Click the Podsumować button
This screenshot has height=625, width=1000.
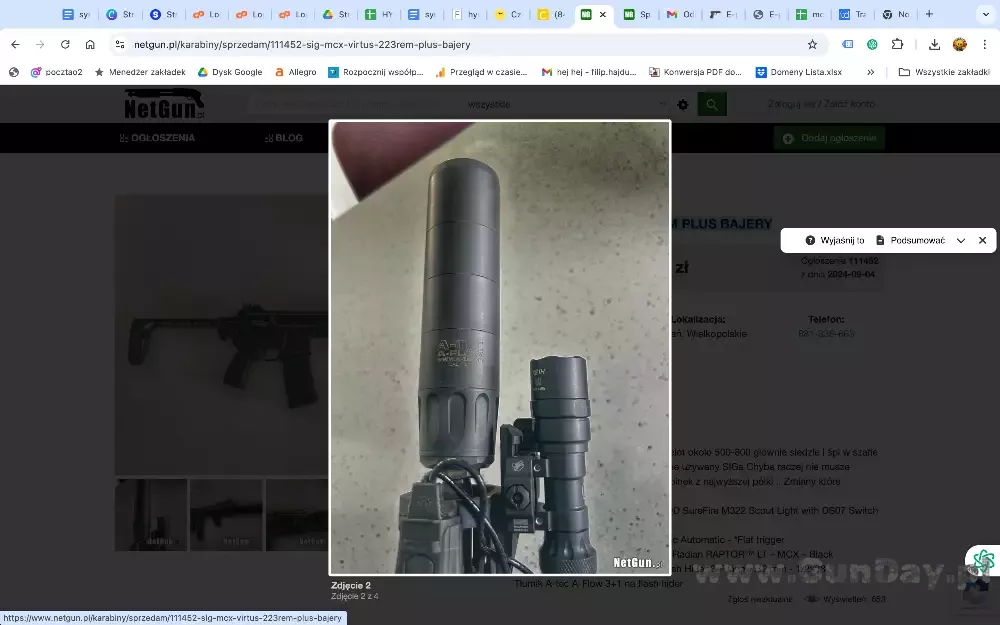point(910,240)
